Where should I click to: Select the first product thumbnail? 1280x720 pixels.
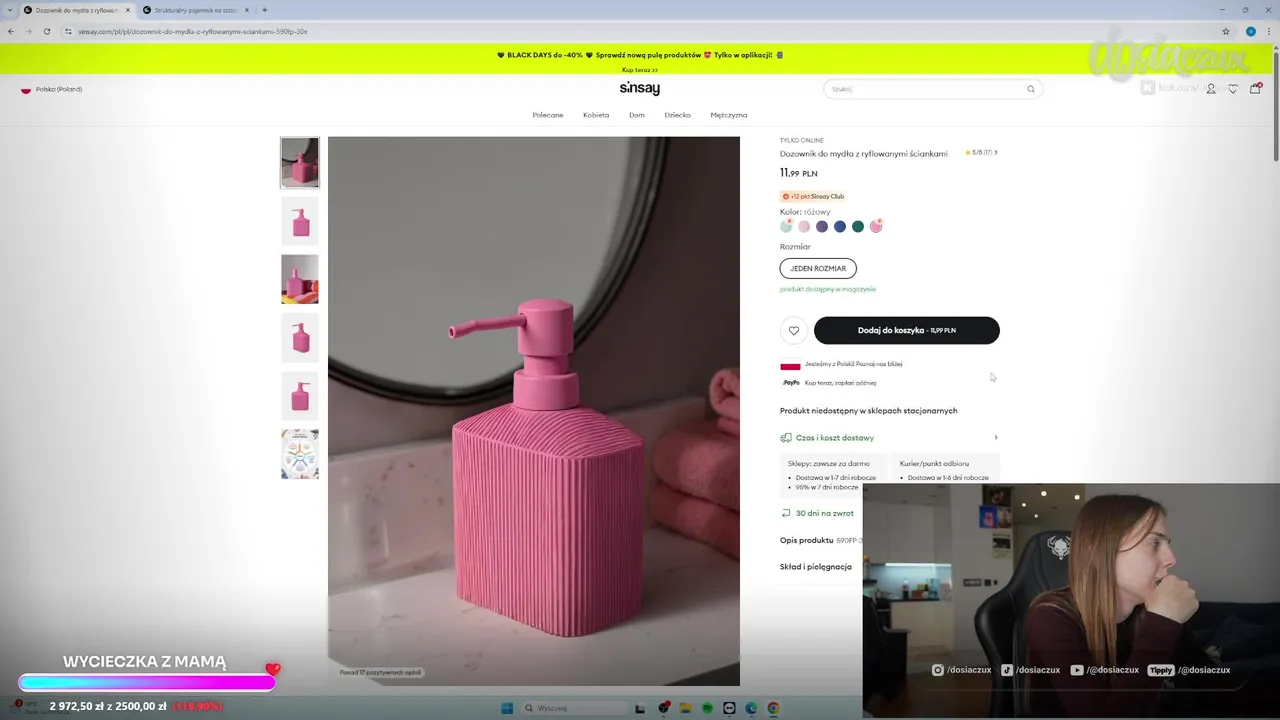(x=300, y=163)
